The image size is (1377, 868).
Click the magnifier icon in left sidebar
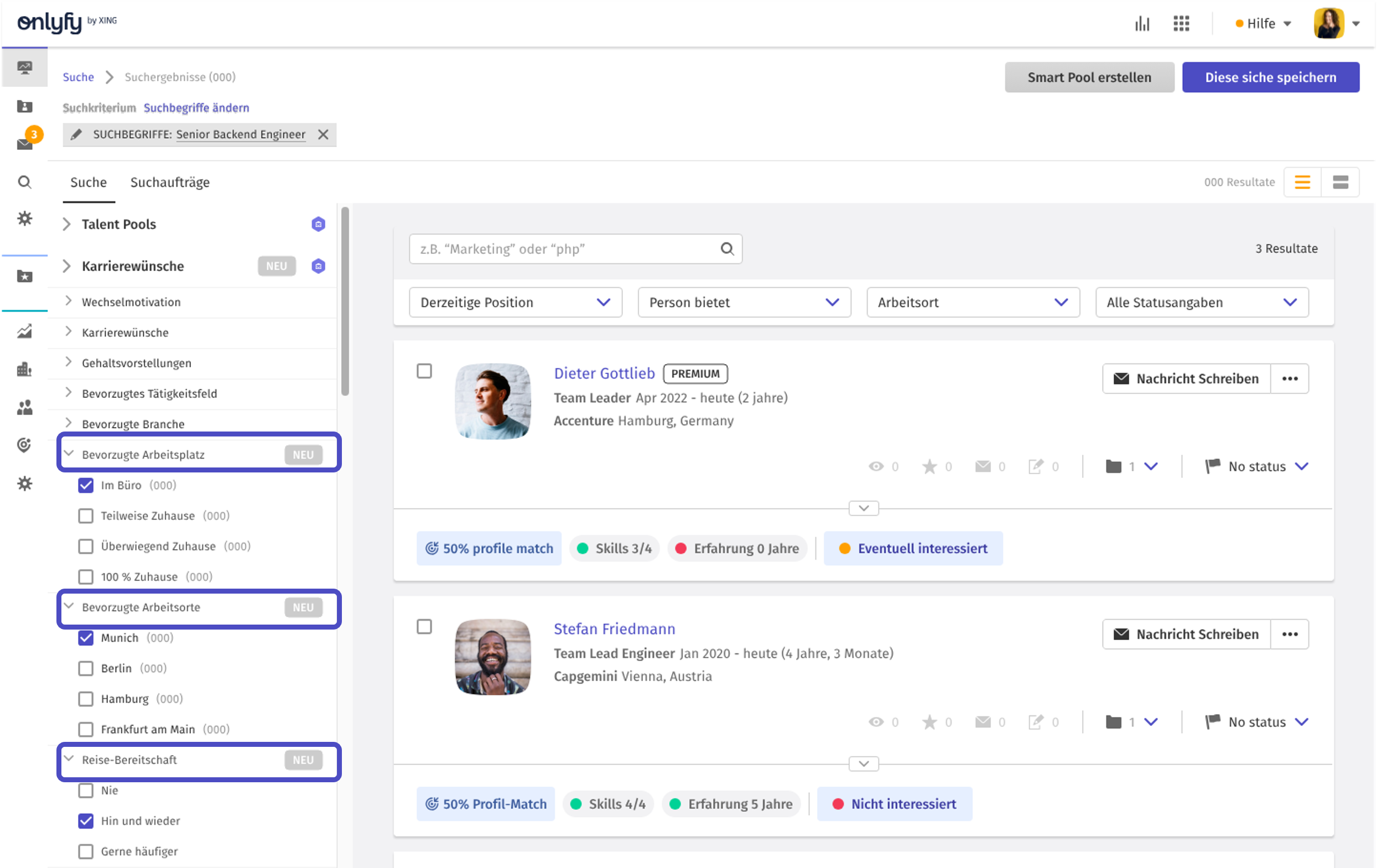[x=24, y=182]
